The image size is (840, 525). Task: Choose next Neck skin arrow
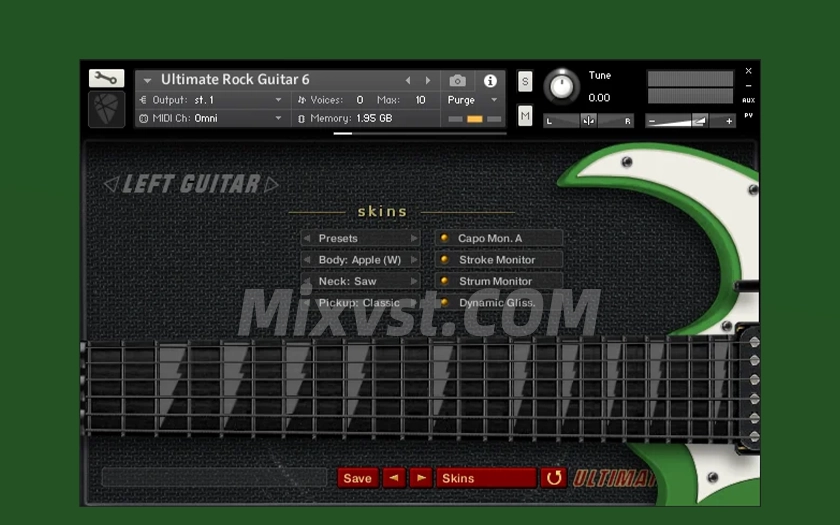[414, 281]
